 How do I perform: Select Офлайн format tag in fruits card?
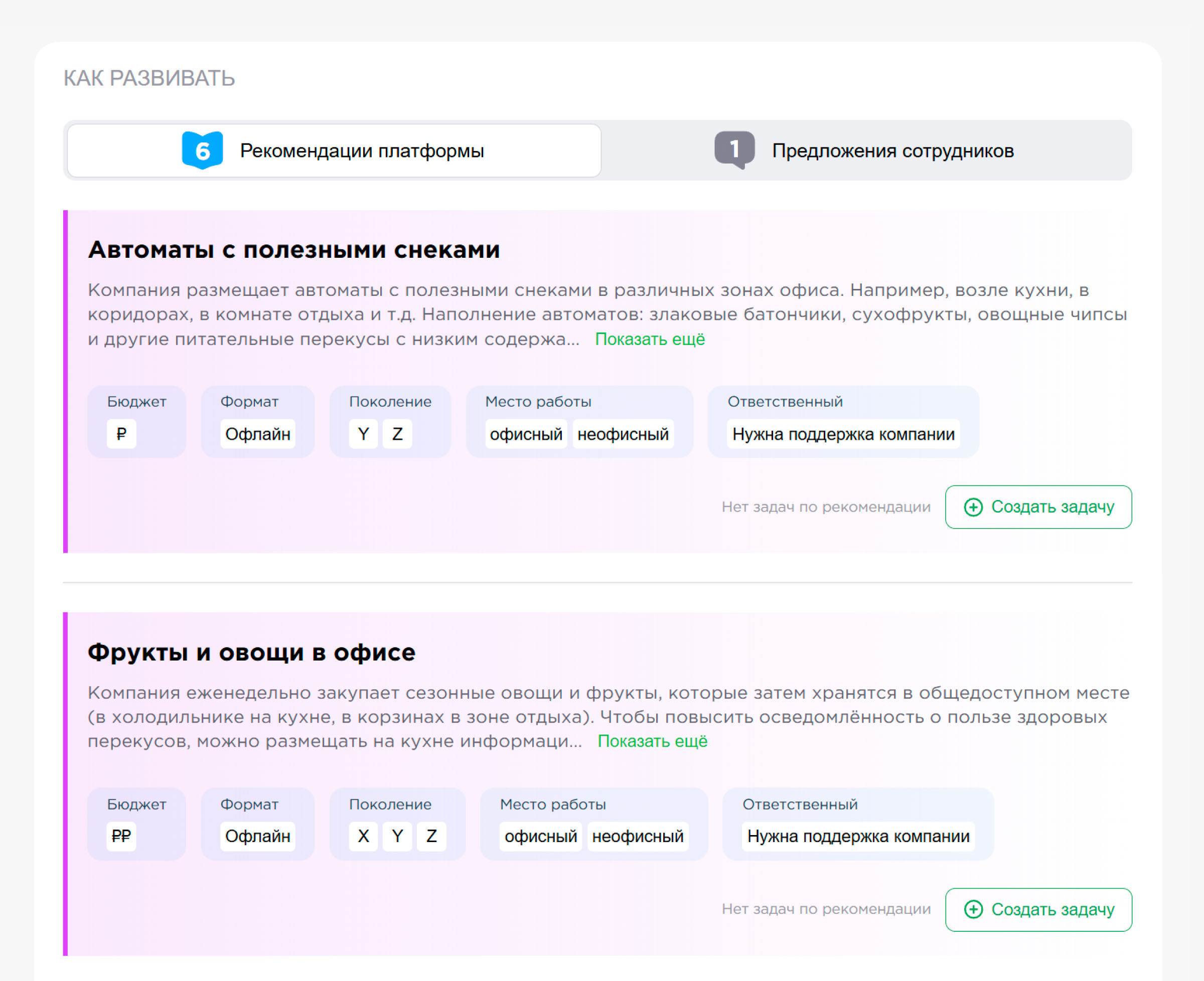(258, 836)
